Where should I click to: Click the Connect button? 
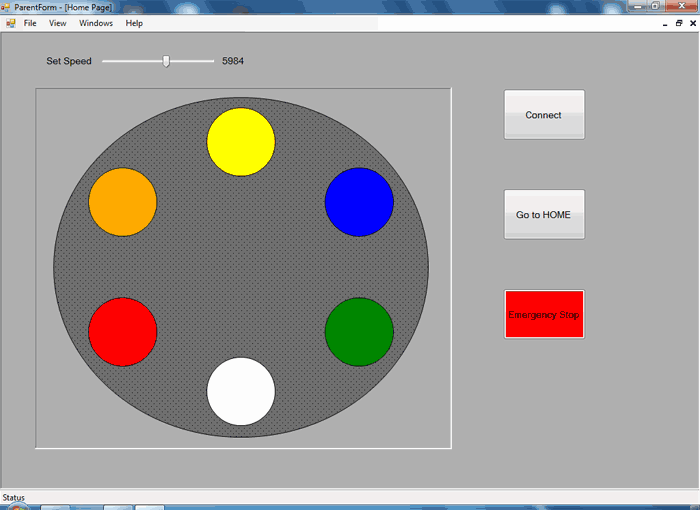(544, 115)
